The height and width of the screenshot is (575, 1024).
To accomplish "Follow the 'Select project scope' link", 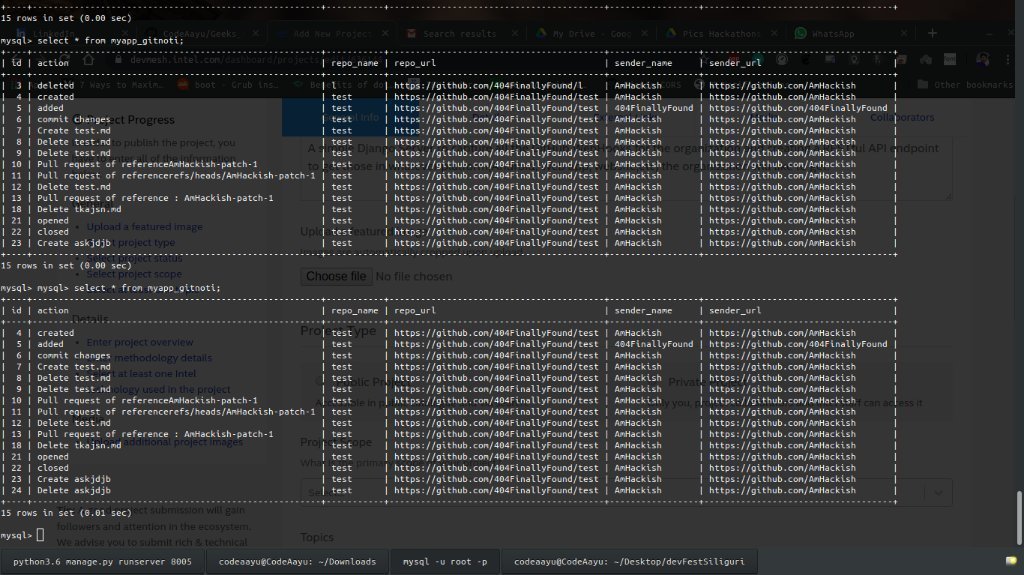I will coord(134,274).
